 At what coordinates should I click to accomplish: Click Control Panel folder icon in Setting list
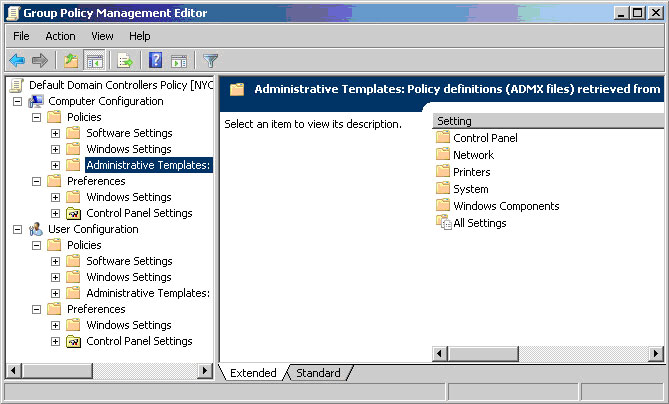click(x=443, y=137)
